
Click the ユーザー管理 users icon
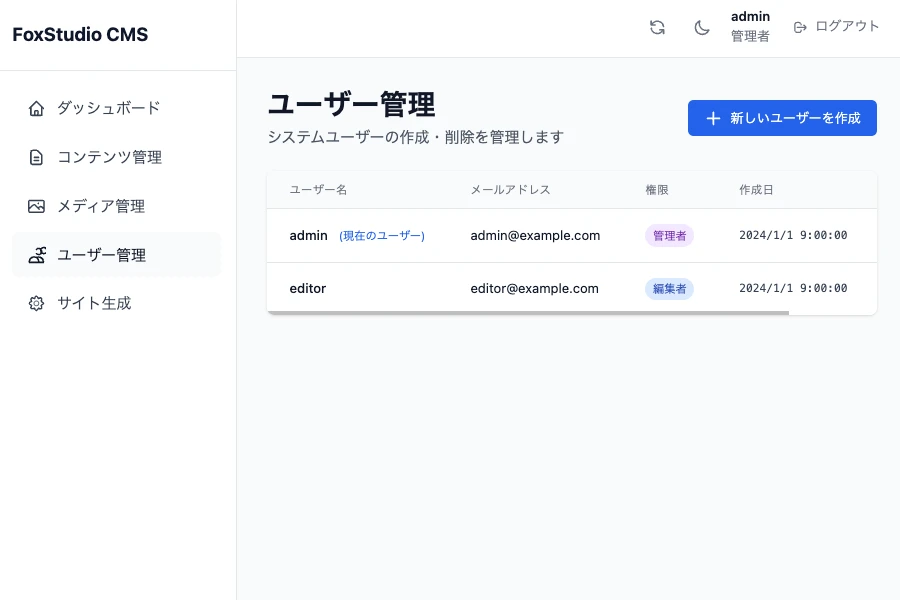click(34, 254)
